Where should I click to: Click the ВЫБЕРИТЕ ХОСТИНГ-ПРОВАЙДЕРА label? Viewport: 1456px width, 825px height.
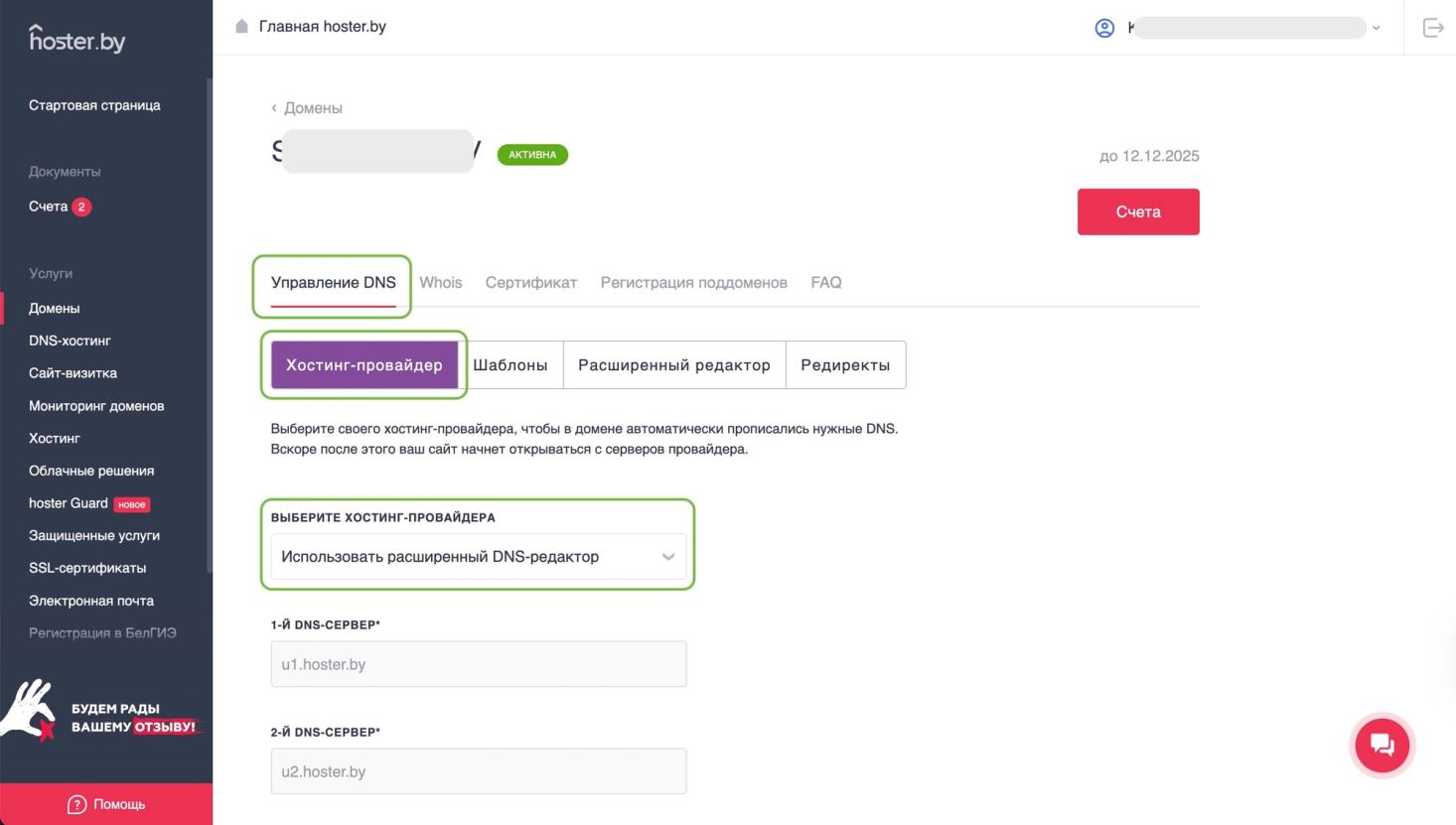[x=382, y=517]
